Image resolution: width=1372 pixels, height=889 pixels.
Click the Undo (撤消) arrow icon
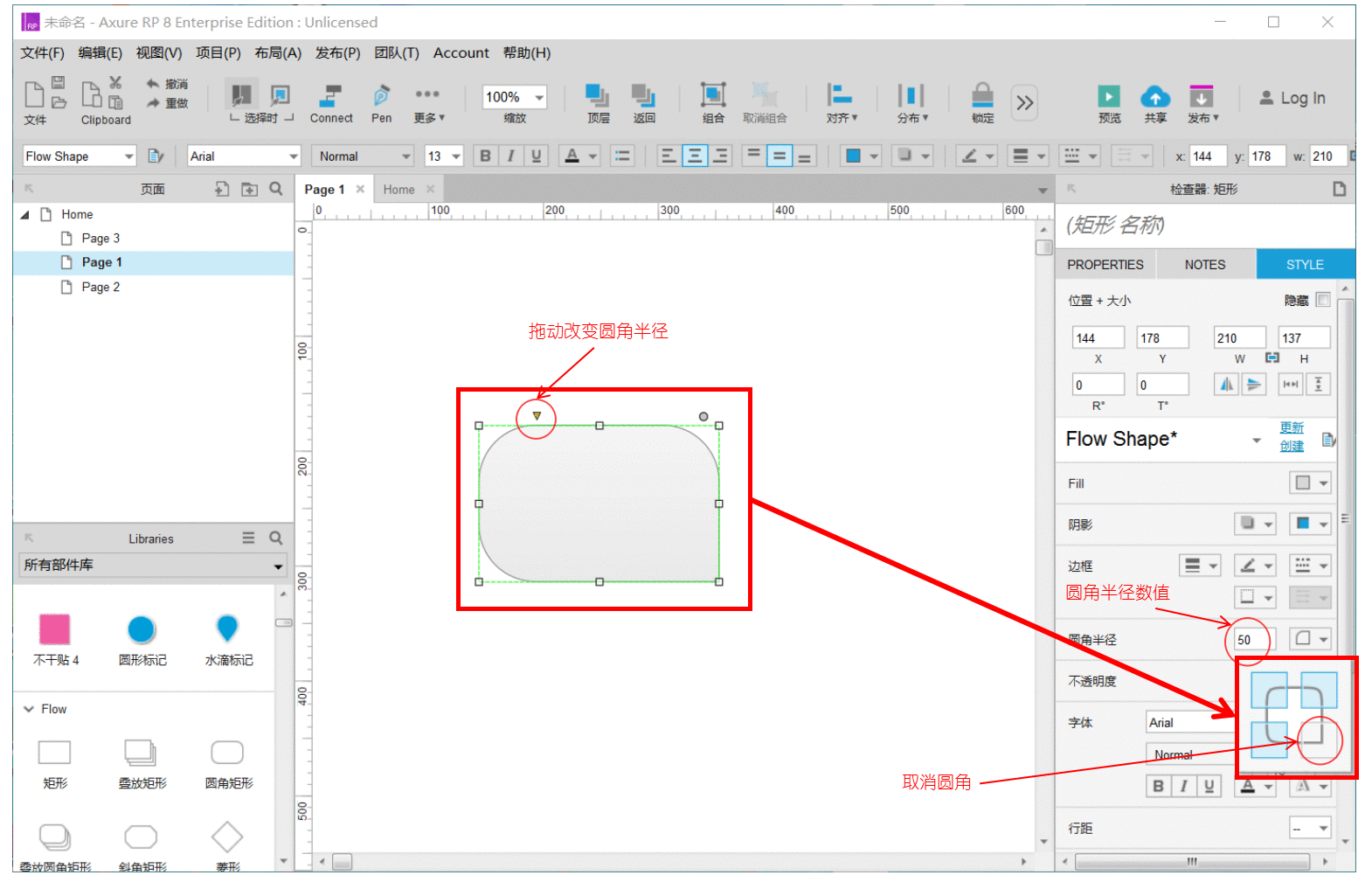tap(153, 84)
